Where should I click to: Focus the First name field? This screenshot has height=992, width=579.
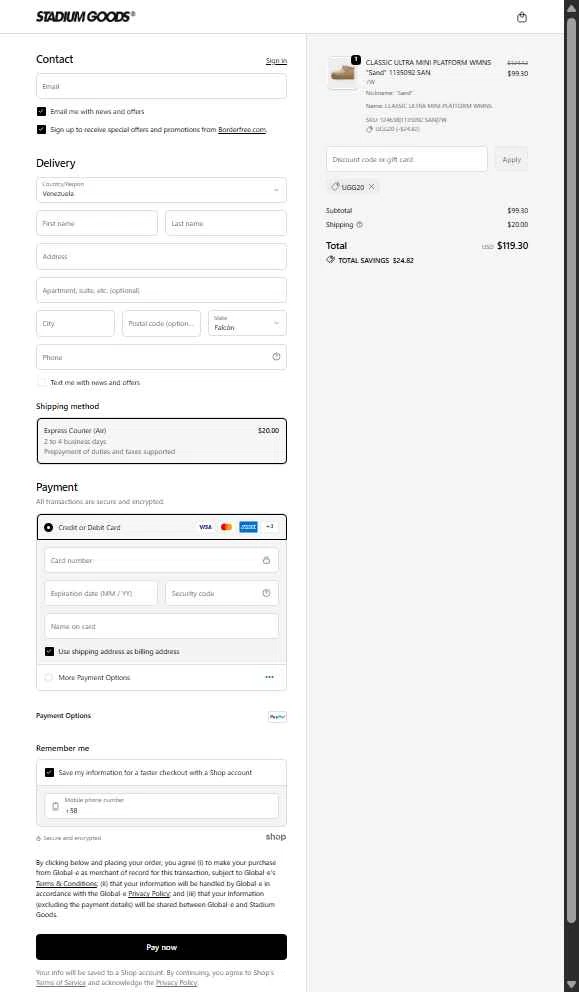click(x=97, y=223)
